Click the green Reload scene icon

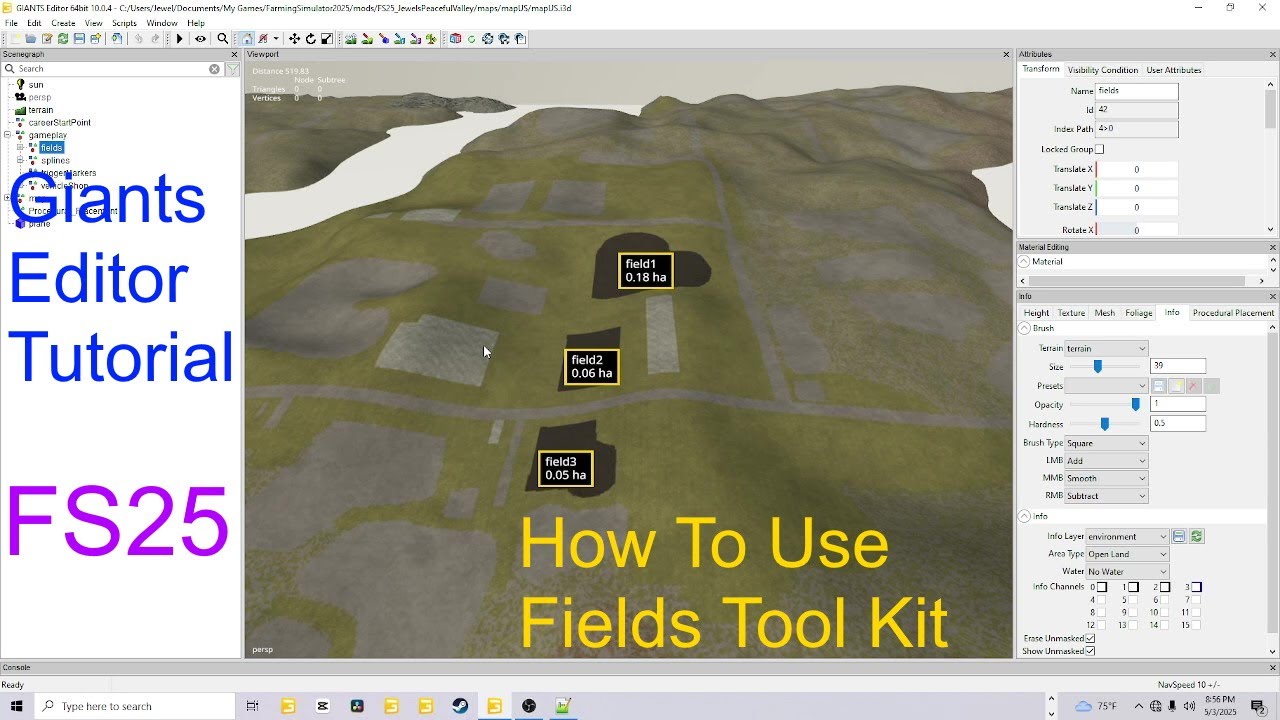tap(62, 39)
